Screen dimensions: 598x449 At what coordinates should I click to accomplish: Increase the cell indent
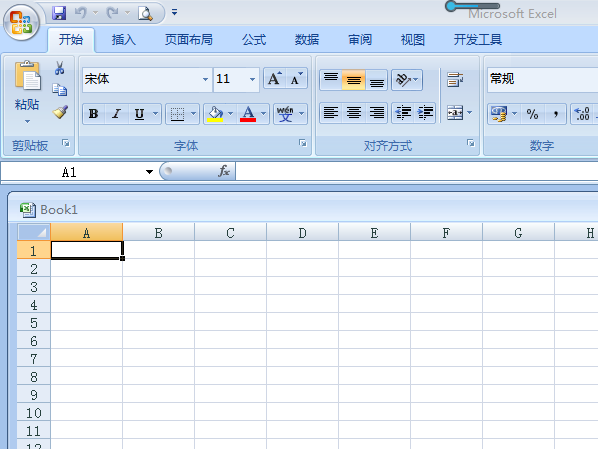425,113
